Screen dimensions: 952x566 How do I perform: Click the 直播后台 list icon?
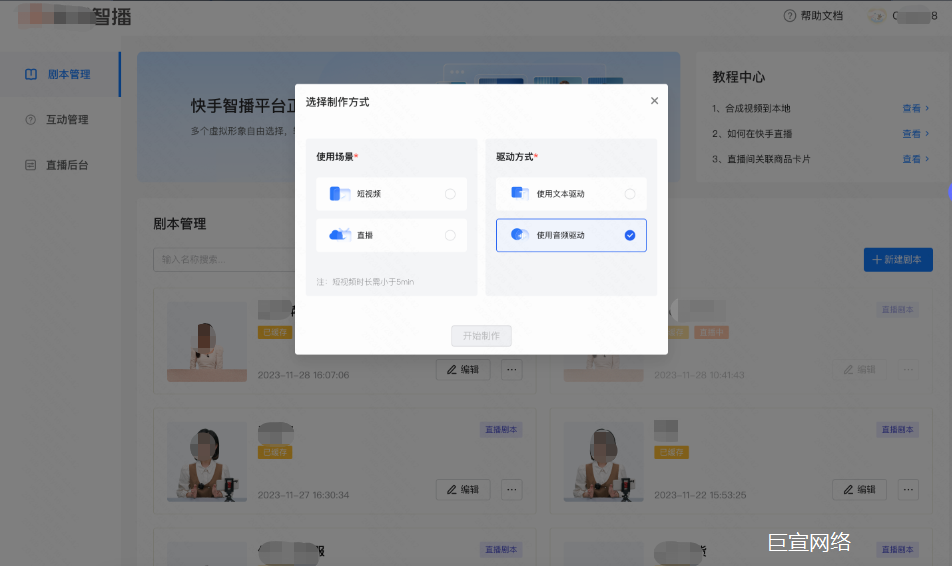[30, 165]
